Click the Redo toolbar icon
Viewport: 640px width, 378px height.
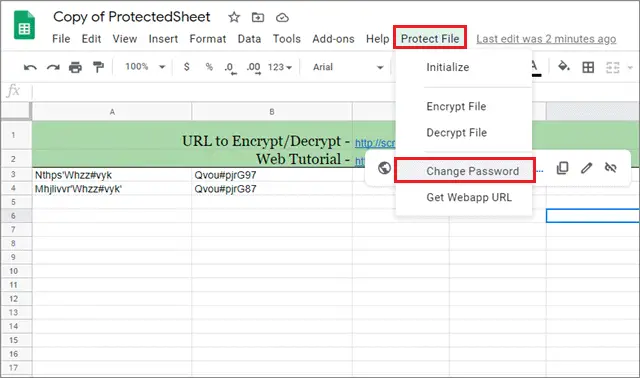click(x=53, y=67)
